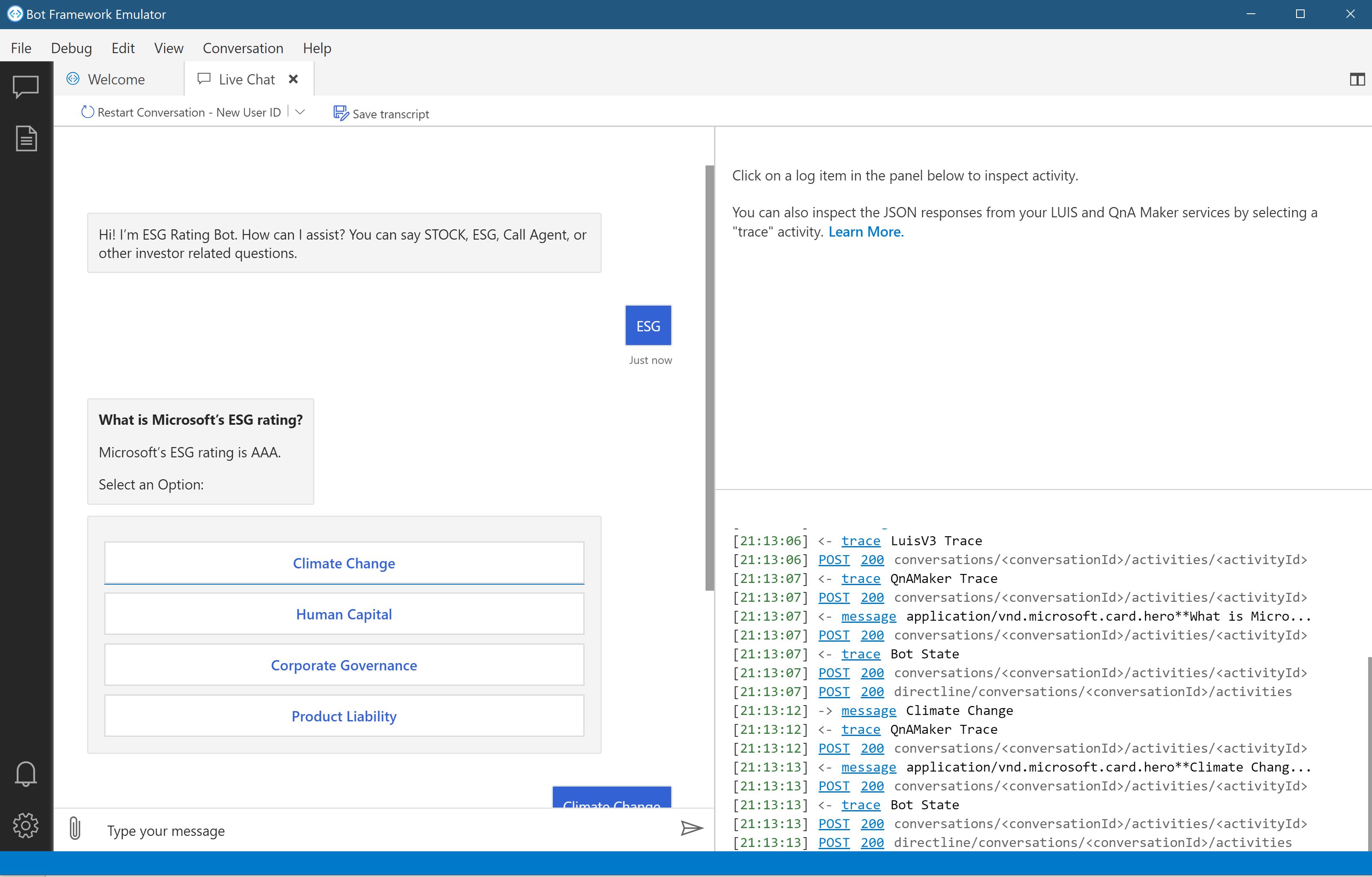Click the Bot Framework Emulator title icon
This screenshot has height=877, width=1372.
[x=15, y=14]
